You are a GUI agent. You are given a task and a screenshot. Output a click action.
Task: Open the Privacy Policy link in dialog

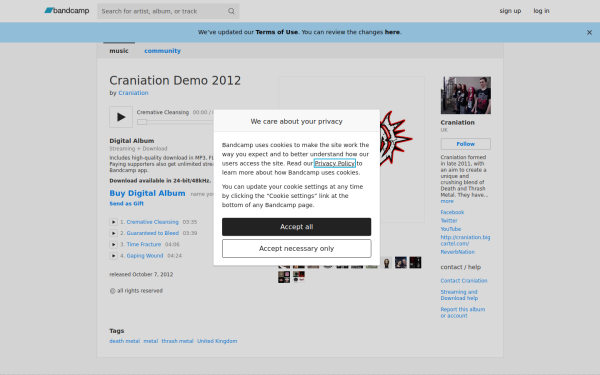pos(335,163)
